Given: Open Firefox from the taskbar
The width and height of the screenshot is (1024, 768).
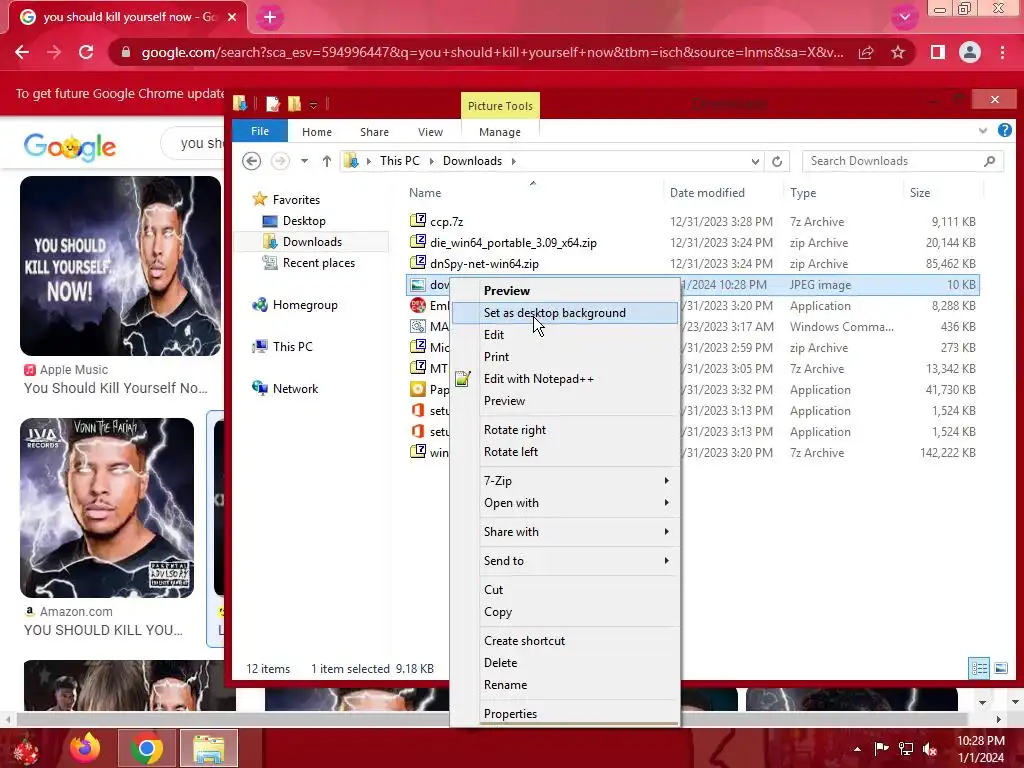Looking at the screenshot, I should (85, 748).
